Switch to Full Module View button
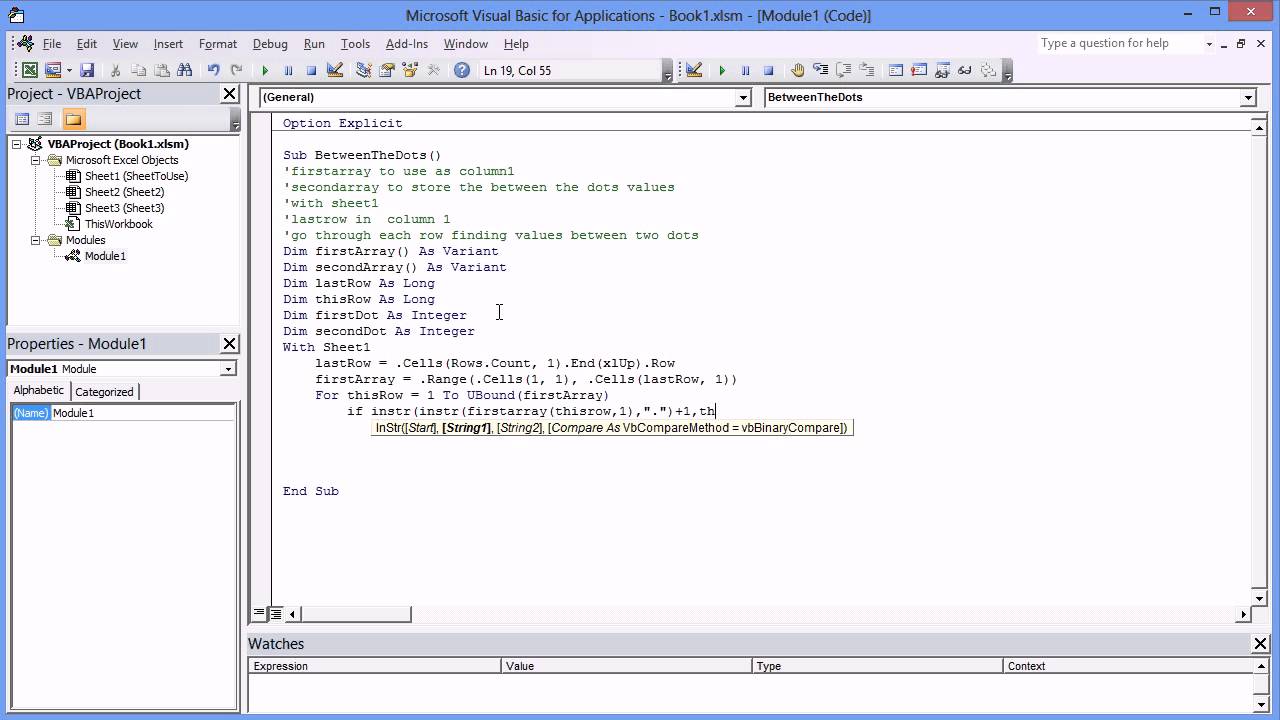This screenshot has height=720, width=1280. point(276,613)
